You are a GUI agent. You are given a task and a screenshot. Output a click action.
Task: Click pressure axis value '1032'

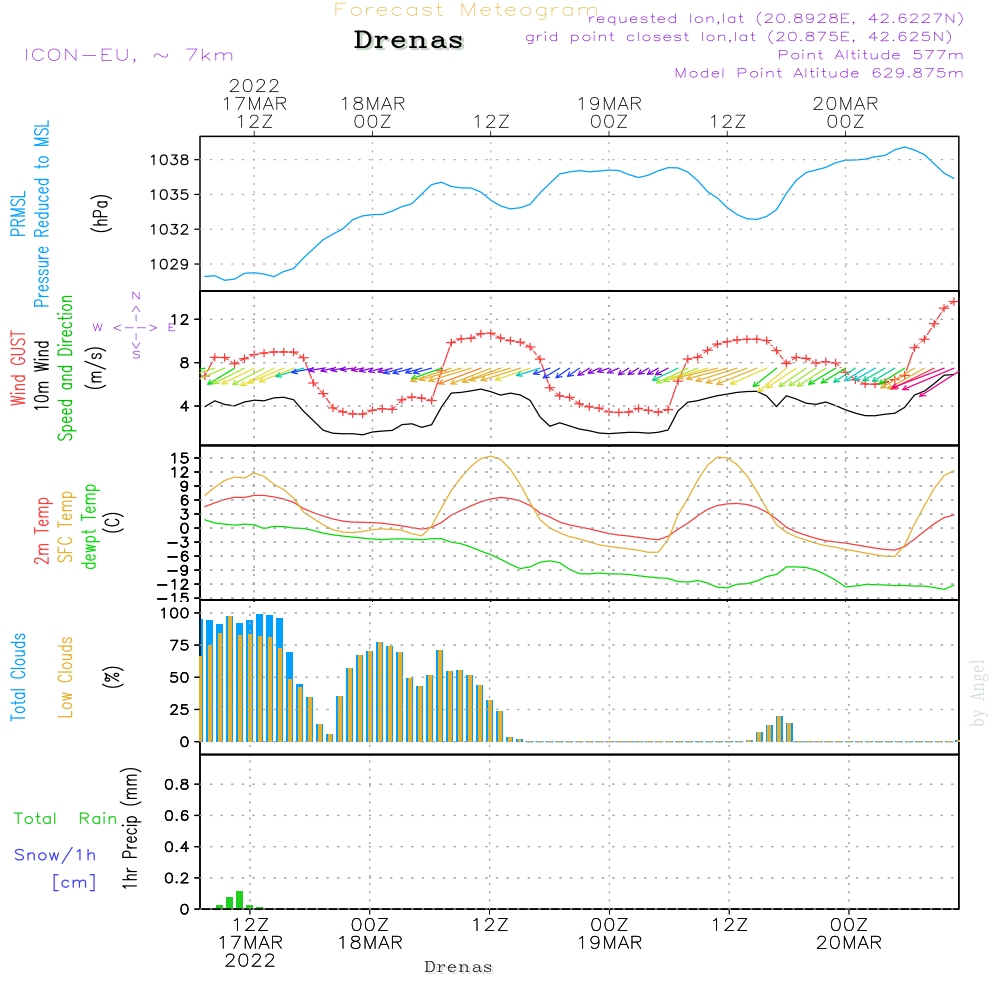[170, 229]
